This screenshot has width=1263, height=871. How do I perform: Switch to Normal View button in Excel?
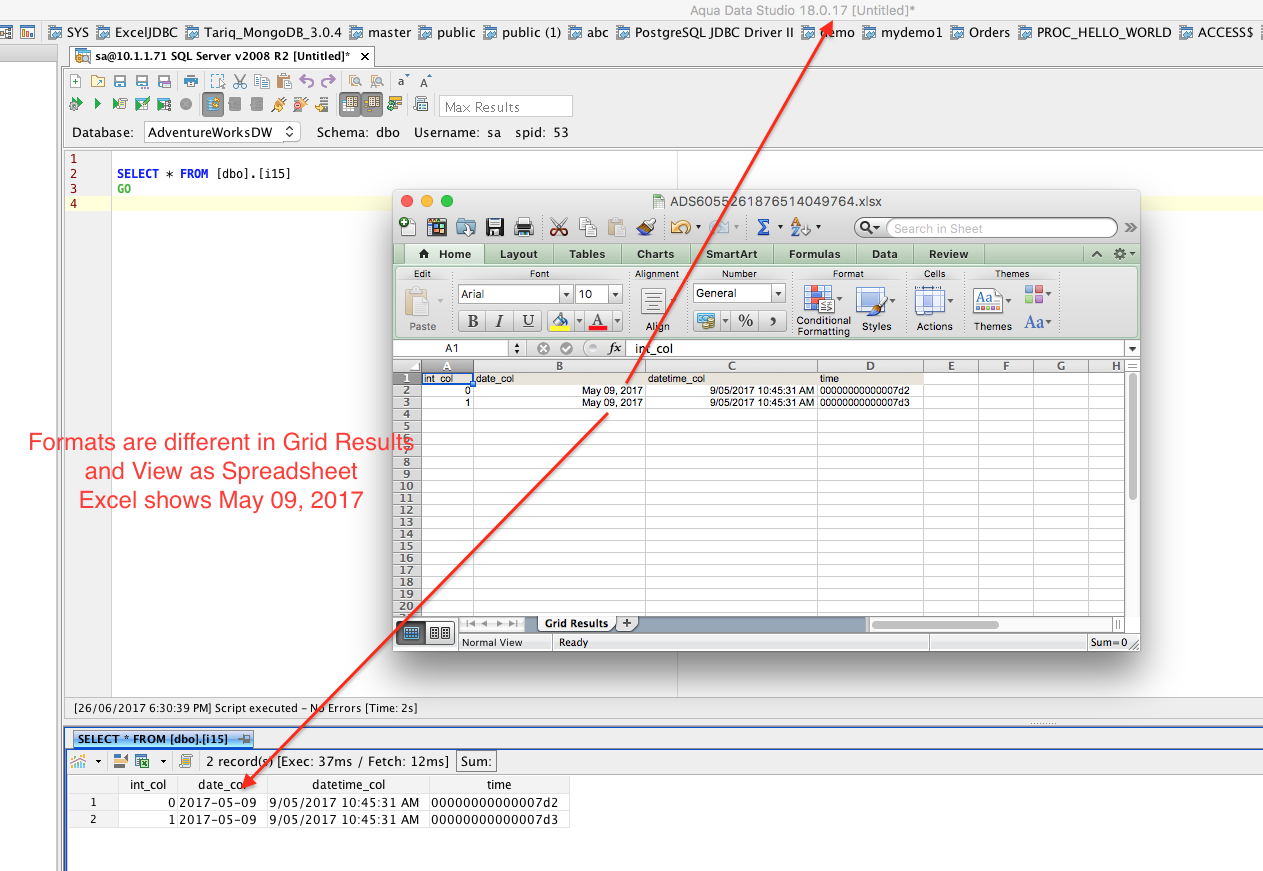(411, 633)
